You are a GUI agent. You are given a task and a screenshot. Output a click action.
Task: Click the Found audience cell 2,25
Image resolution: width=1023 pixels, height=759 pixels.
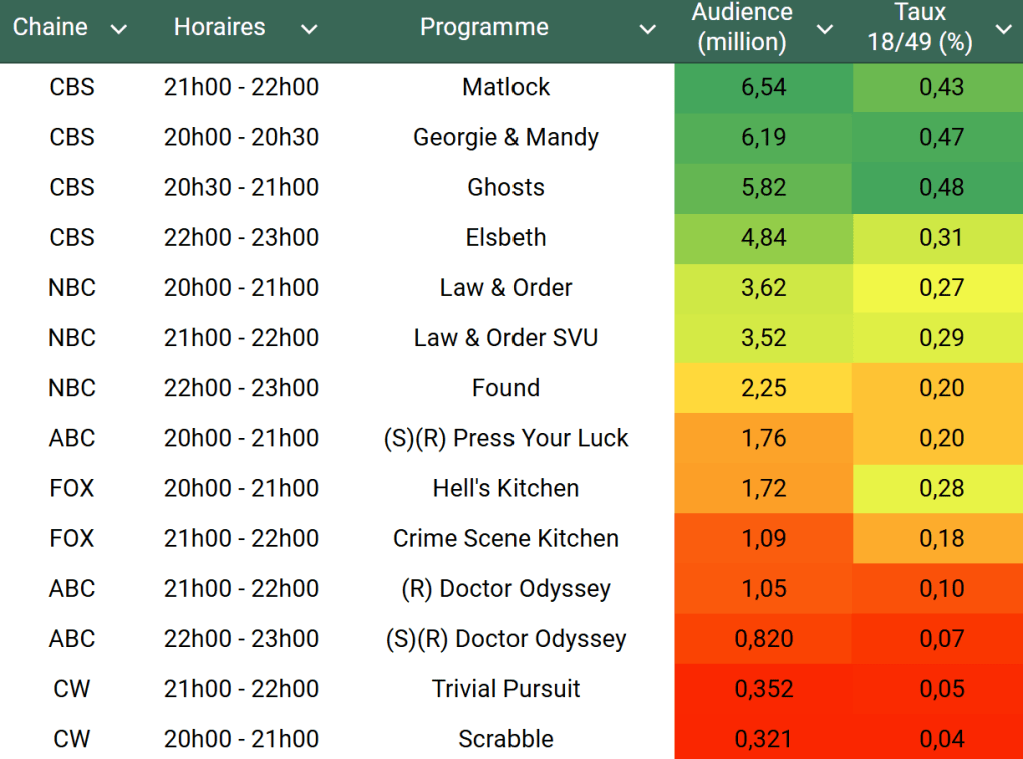[x=764, y=388]
